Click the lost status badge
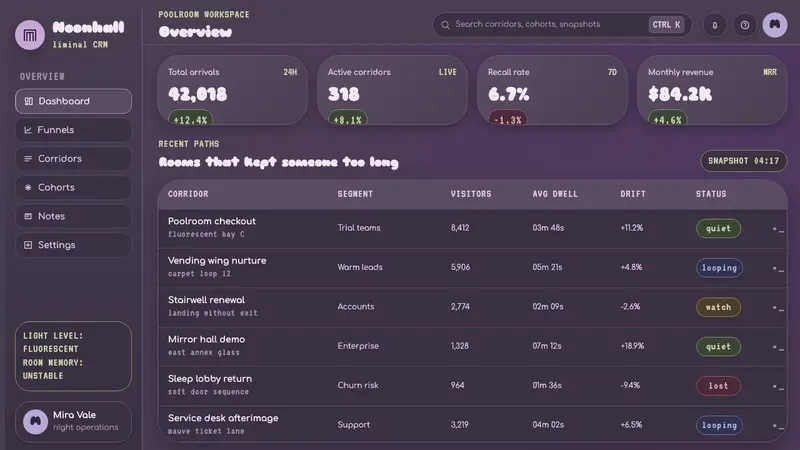This screenshot has height=450, width=800. click(718, 386)
